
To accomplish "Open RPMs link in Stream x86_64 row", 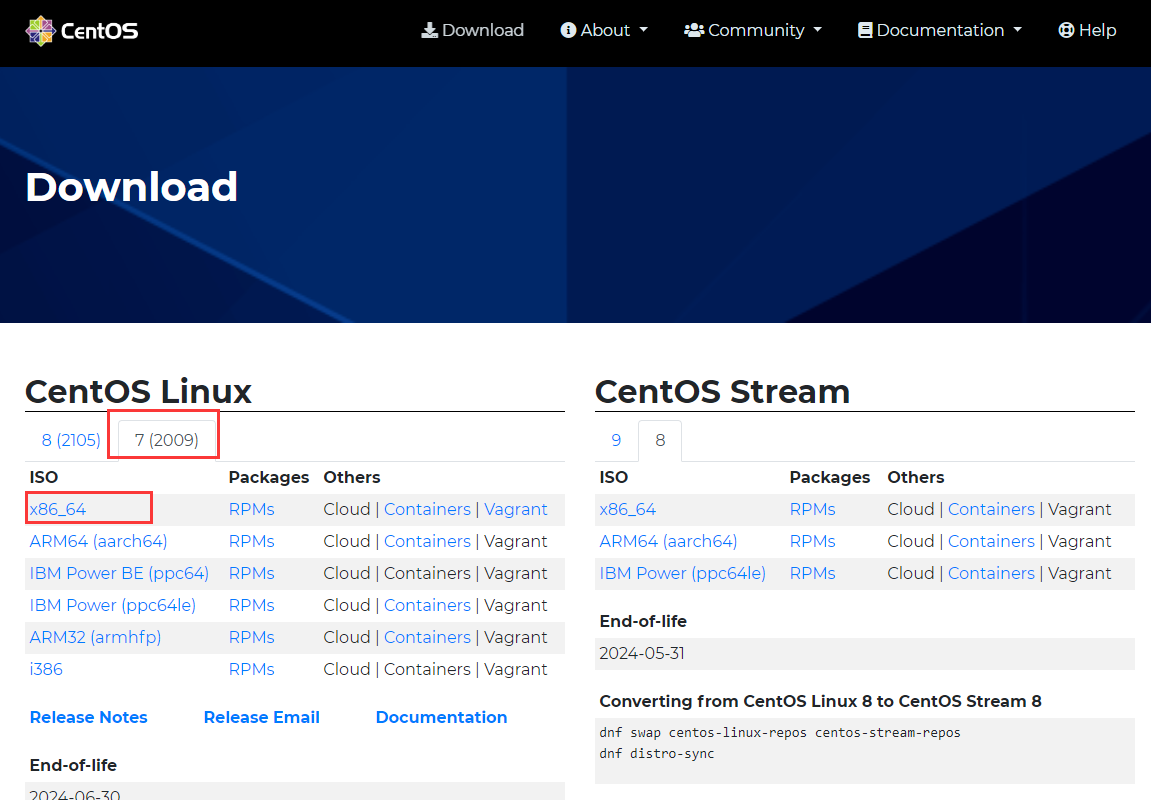I will click(813, 509).
